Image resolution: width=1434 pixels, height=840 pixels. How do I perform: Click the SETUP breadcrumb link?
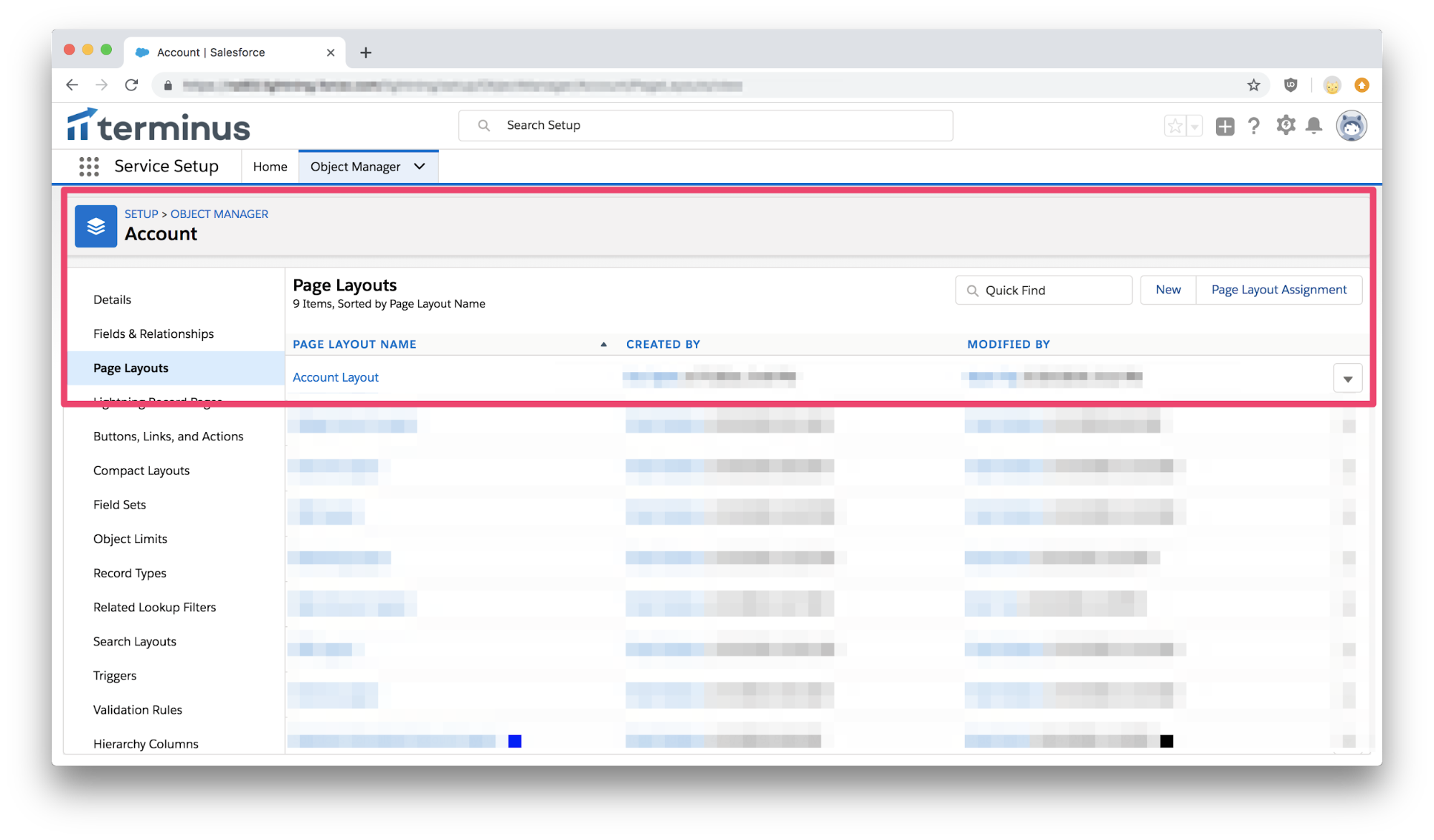141,214
